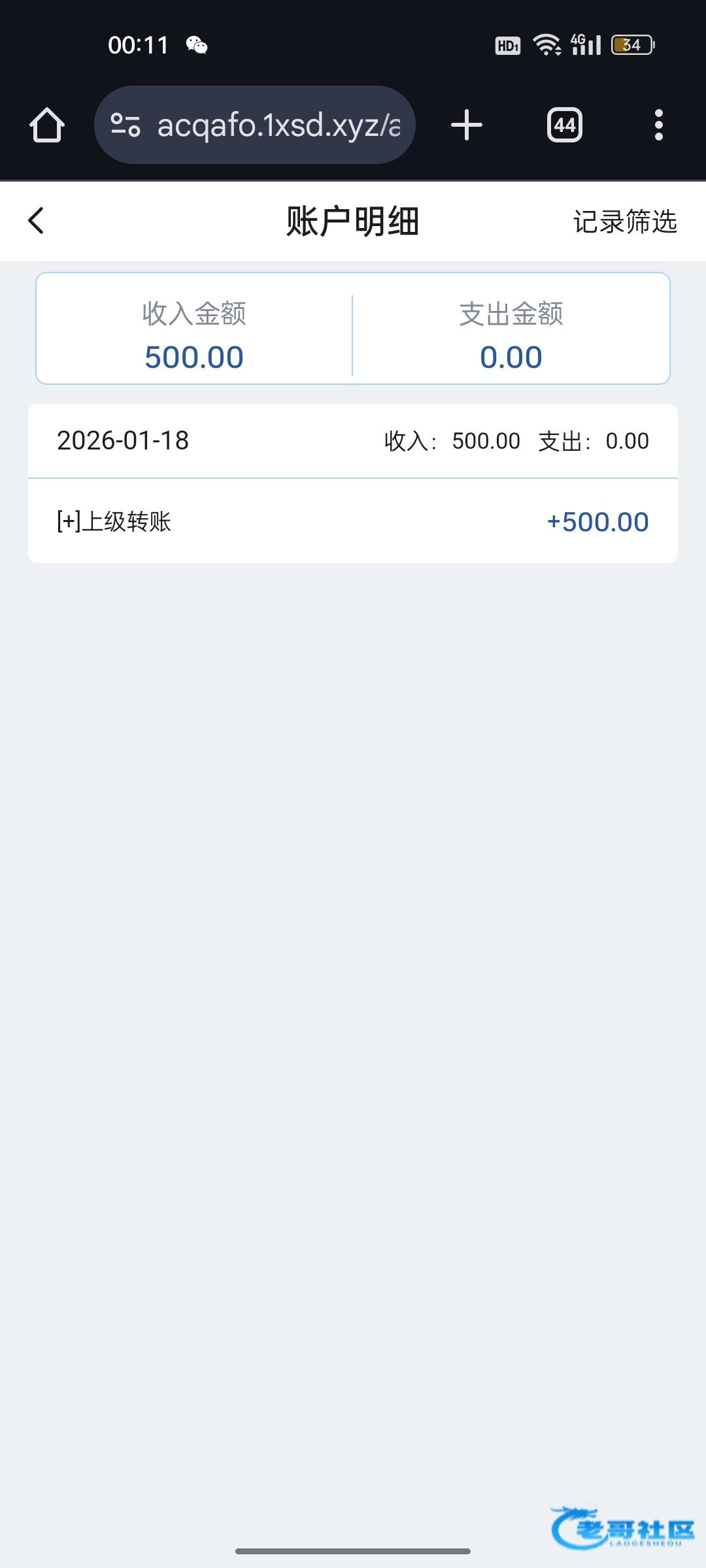Image resolution: width=706 pixels, height=1568 pixels.
Task: Open browser three-dot overflow menu
Action: tap(658, 125)
